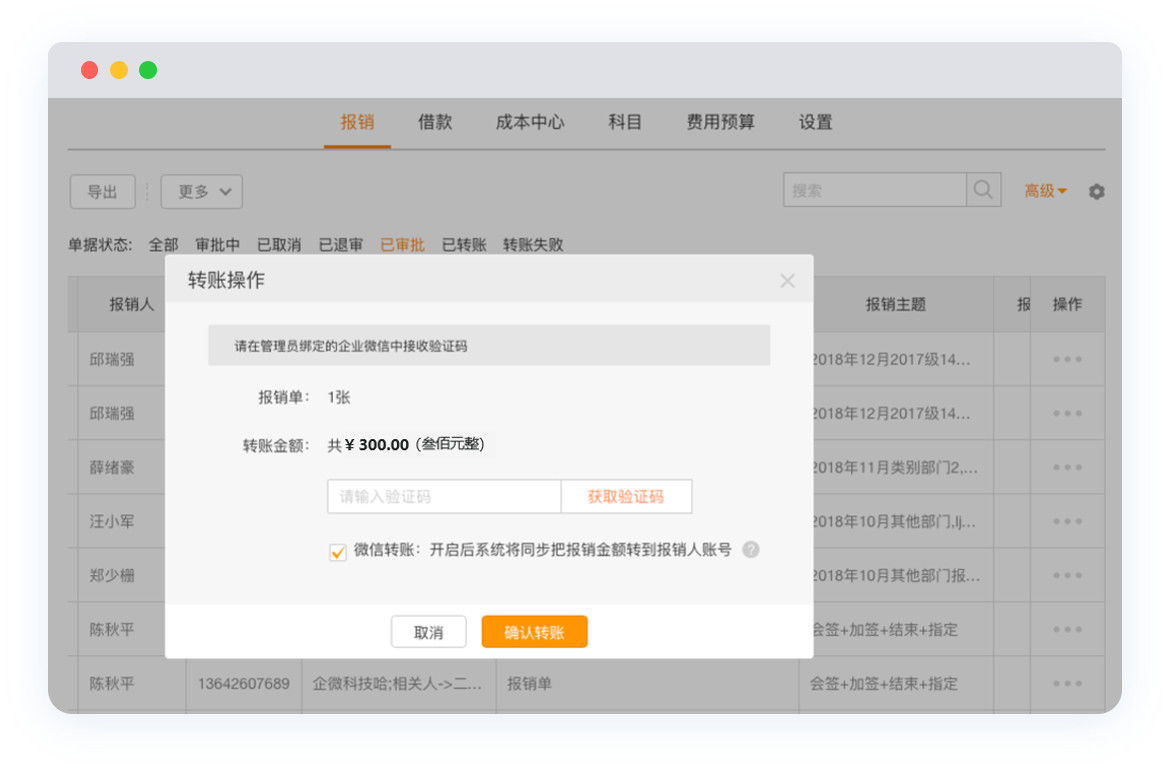Viewport: 1170px width, 769px height.
Task: Open the three-dot menu for 汪小军 row
Action: (1067, 521)
